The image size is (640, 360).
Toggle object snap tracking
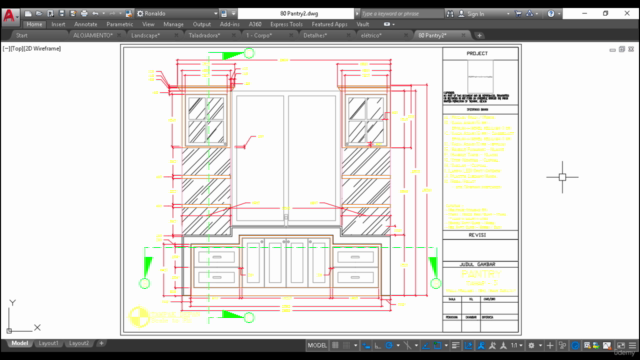point(426,345)
